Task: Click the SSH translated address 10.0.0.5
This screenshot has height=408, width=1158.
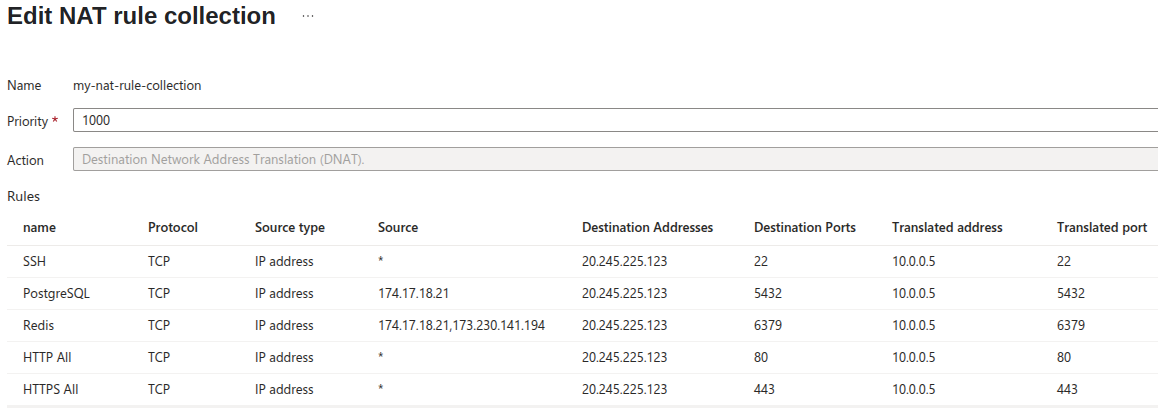Action: click(913, 261)
